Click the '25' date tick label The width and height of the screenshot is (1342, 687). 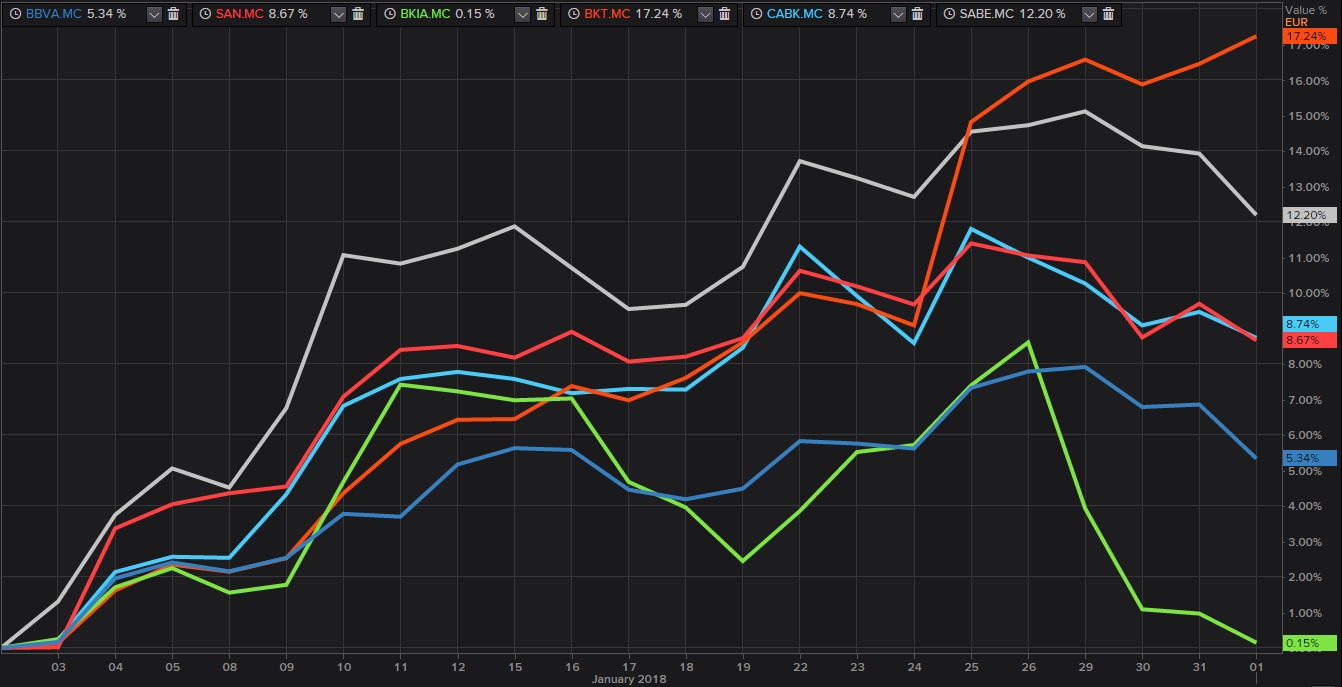coord(971,666)
